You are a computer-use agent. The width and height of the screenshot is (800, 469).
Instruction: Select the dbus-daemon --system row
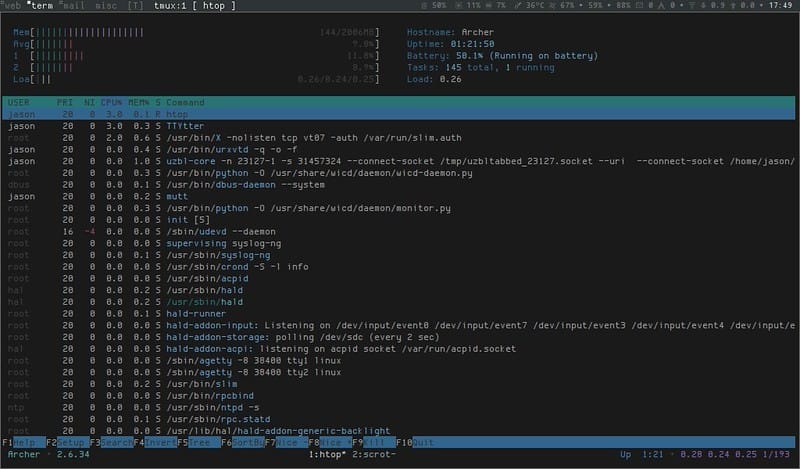click(x=398, y=185)
